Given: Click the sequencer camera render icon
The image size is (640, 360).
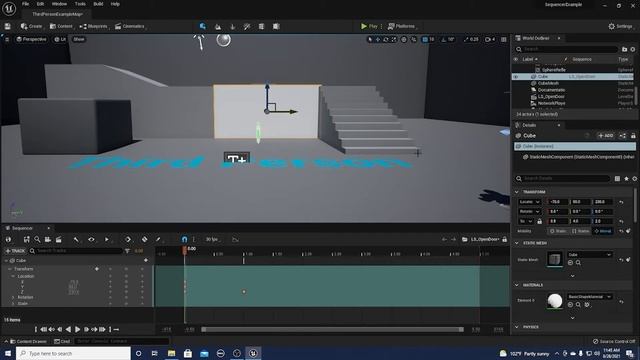Looking at the screenshot, I should (x=48, y=239).
